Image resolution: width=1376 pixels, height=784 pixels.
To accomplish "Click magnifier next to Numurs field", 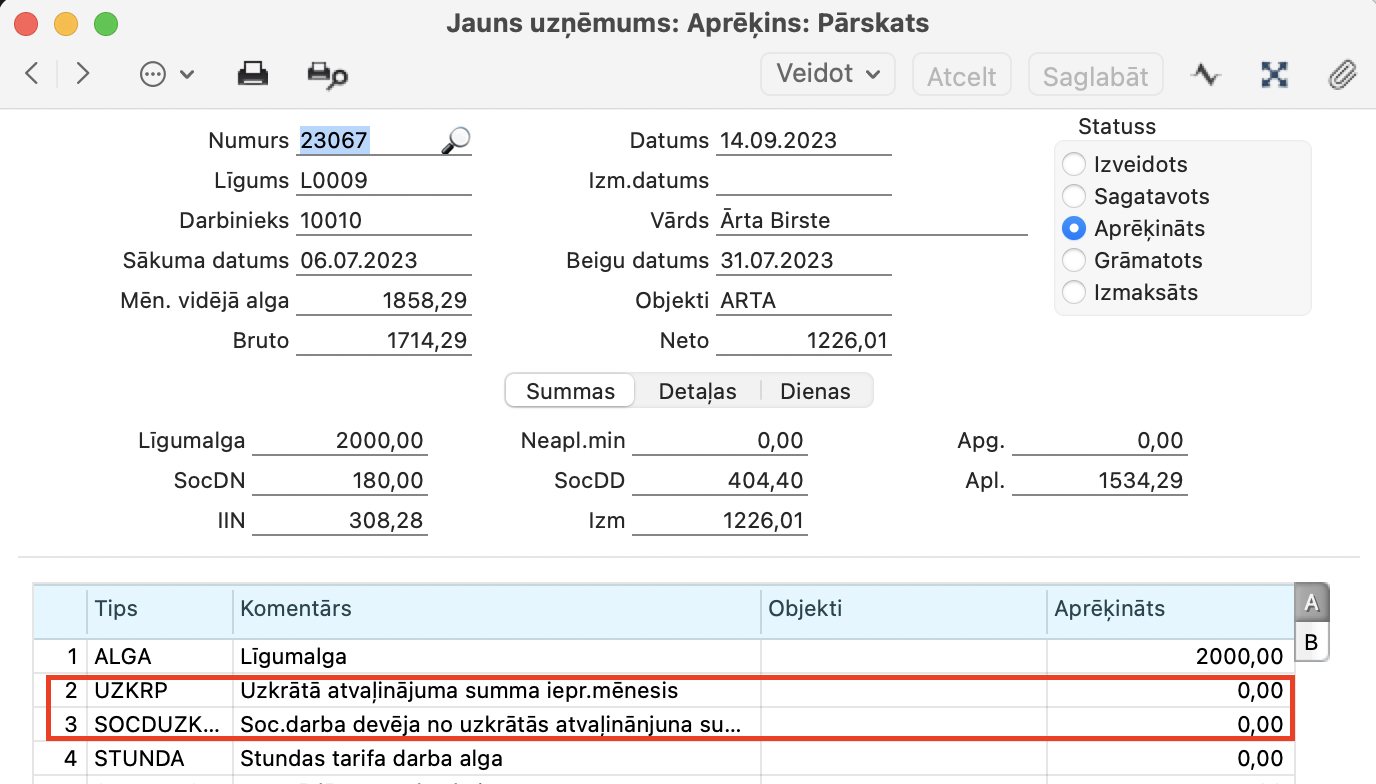I will pyautogui.click(x=455, y=141).
